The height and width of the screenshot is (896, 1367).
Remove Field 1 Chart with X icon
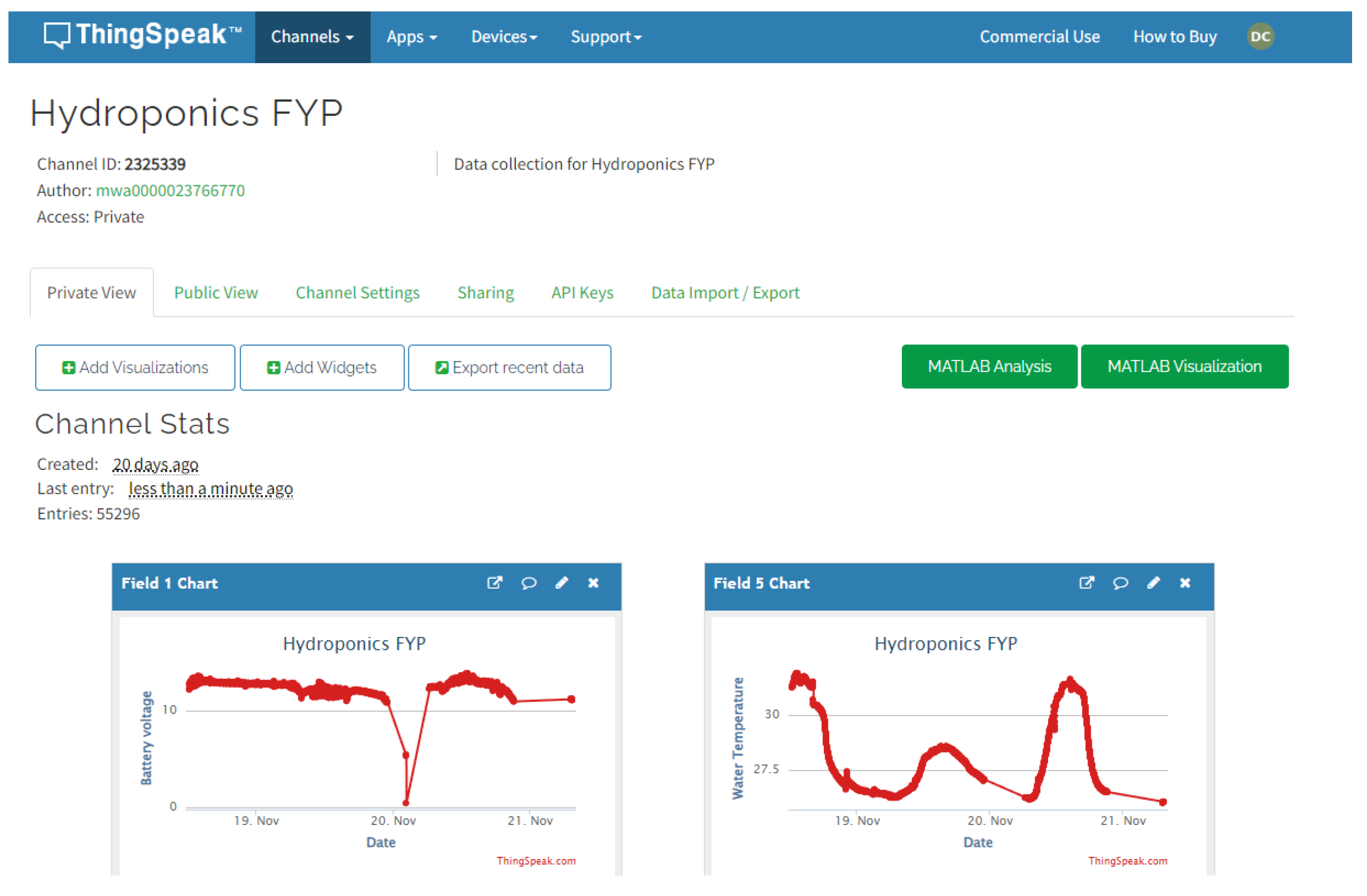tap(593, 583)
